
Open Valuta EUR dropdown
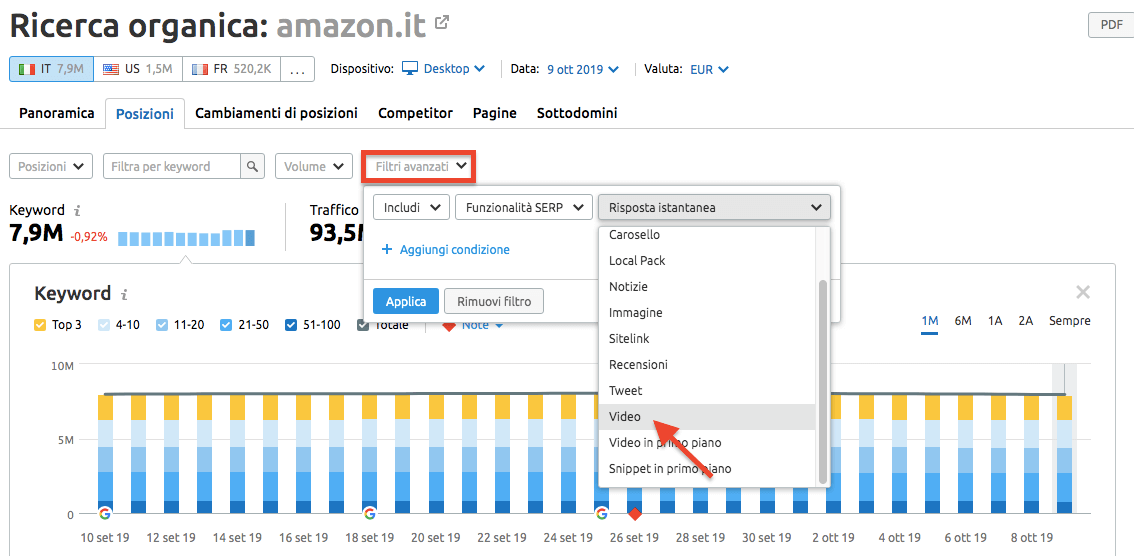click(x=709, y=69)
